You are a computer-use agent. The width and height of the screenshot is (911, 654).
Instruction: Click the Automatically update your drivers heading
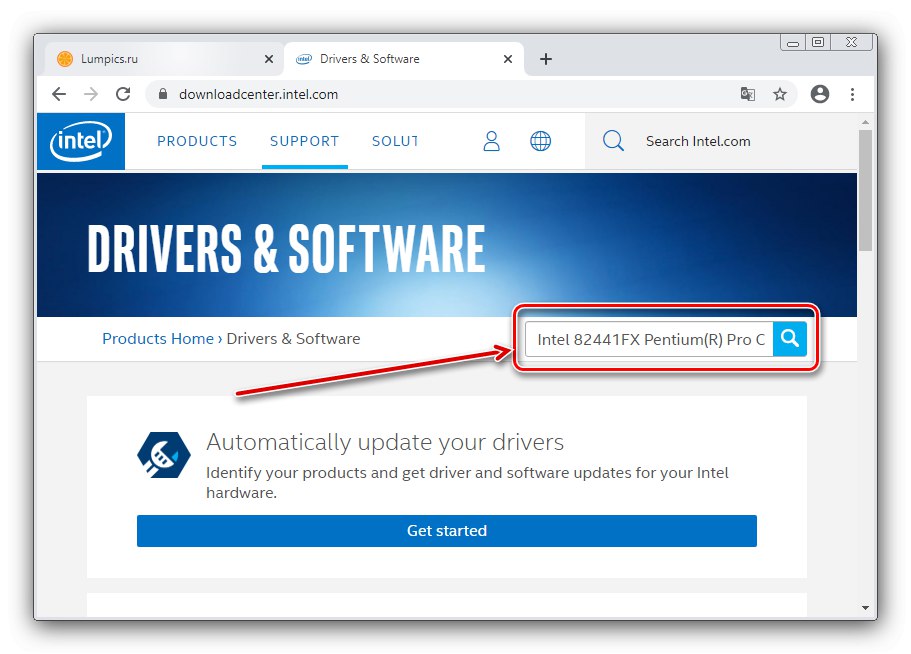[385, 443]
